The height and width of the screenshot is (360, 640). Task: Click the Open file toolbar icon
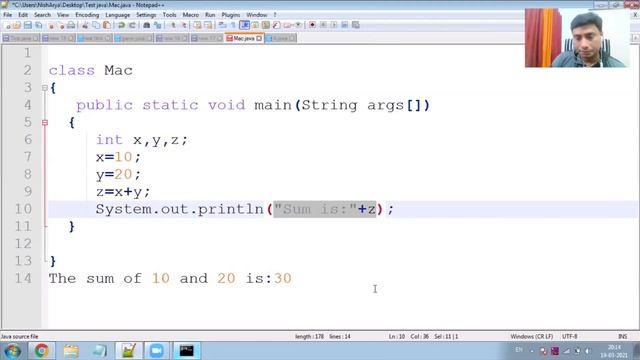[x=17, y=25]
